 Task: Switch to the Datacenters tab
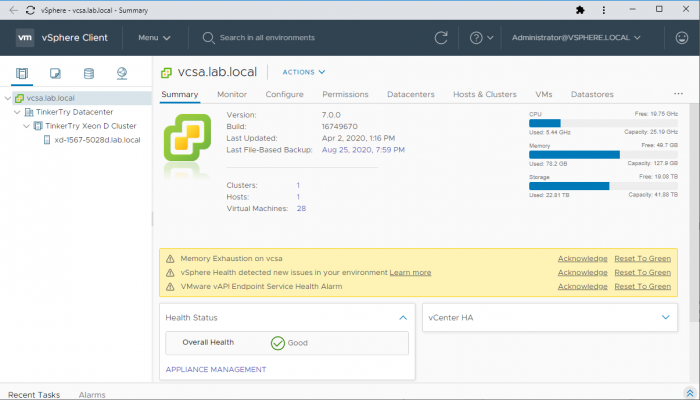(x=411, y=94)
